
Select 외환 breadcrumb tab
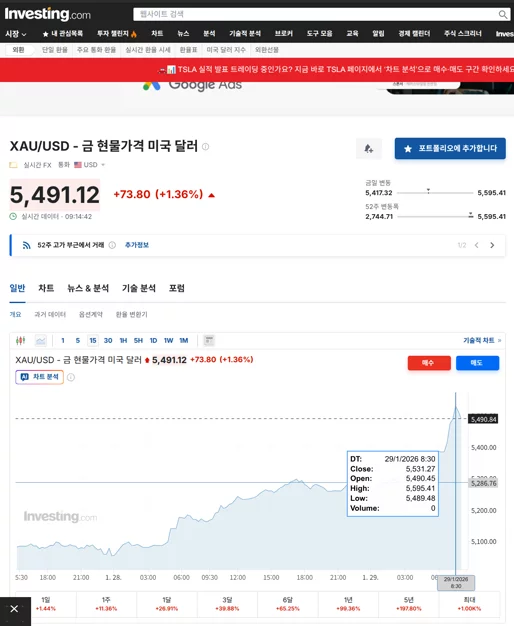point(18,50)
